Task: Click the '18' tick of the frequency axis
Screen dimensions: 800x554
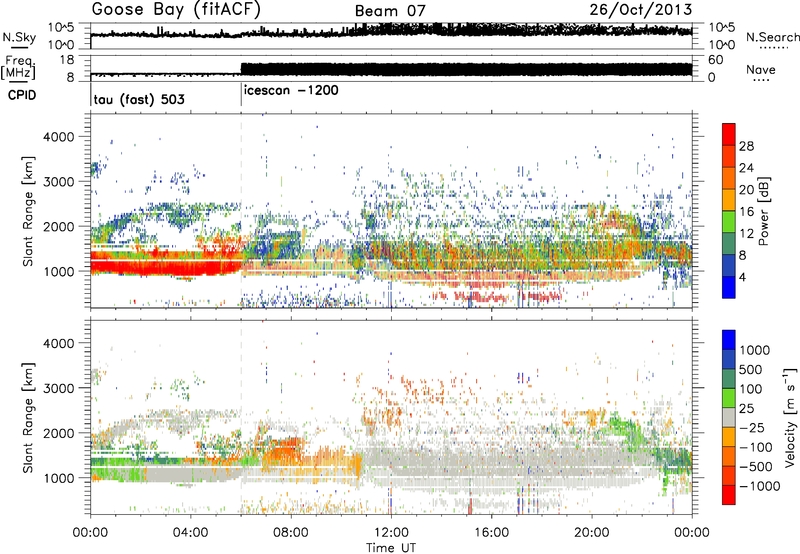Action: point(67,60)
